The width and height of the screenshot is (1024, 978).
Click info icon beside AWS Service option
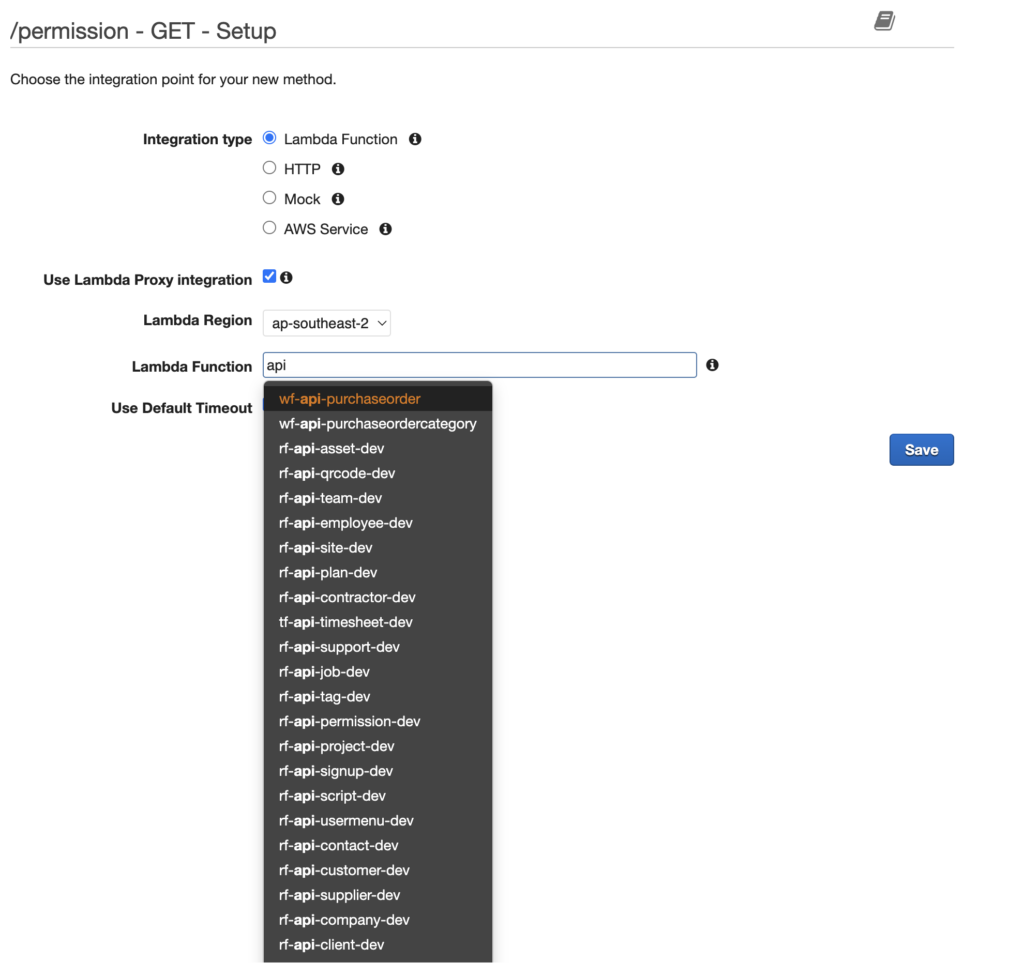385,229
